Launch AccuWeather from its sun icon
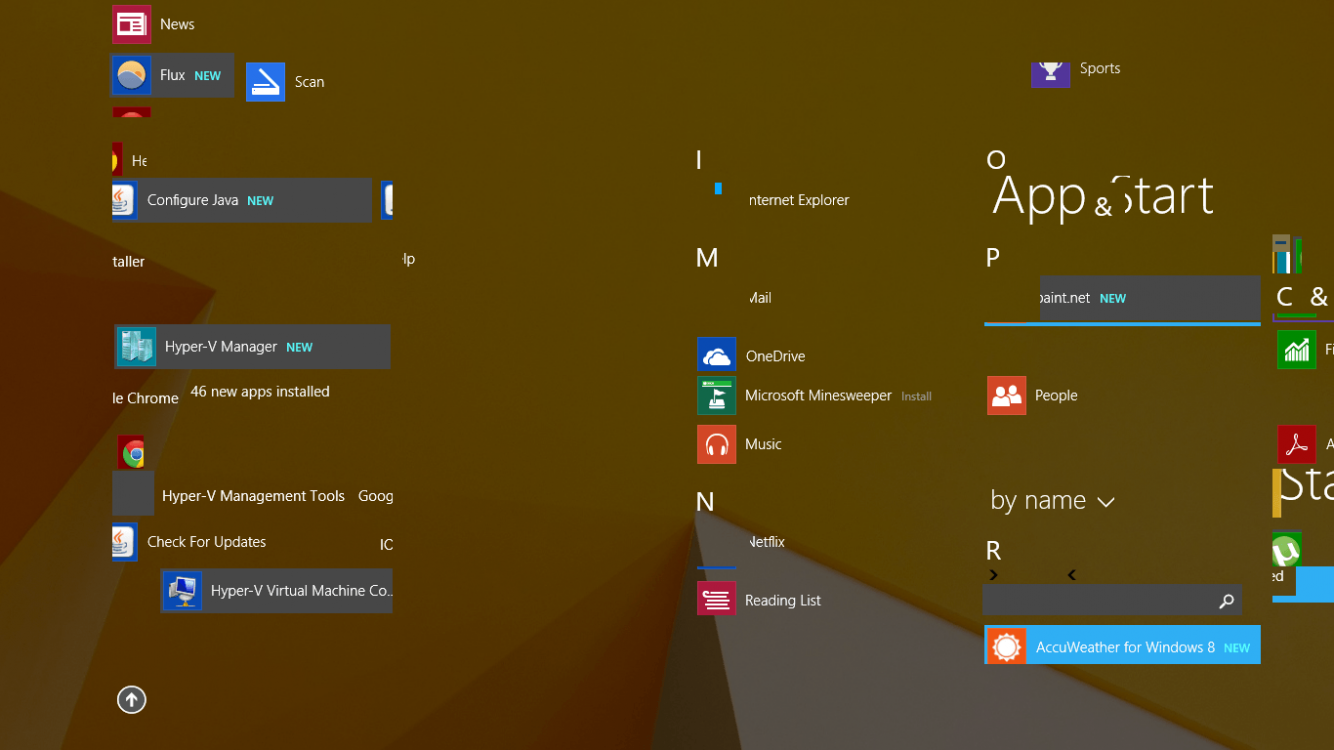Viewport: 1334px width, 750px height. pyautogui.click(x=1006, y=647)
